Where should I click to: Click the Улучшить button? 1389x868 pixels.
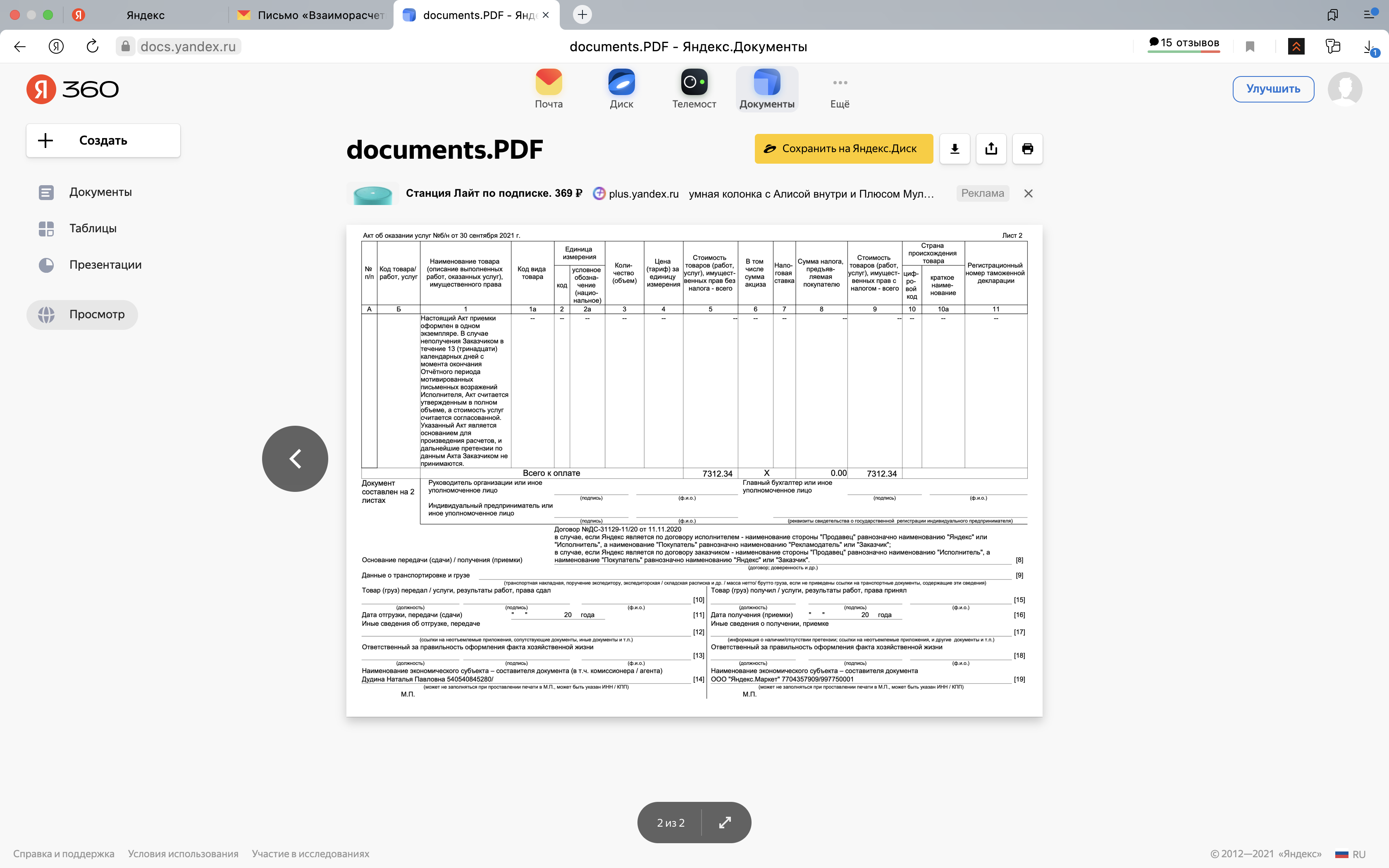[x=1273, y=89]
